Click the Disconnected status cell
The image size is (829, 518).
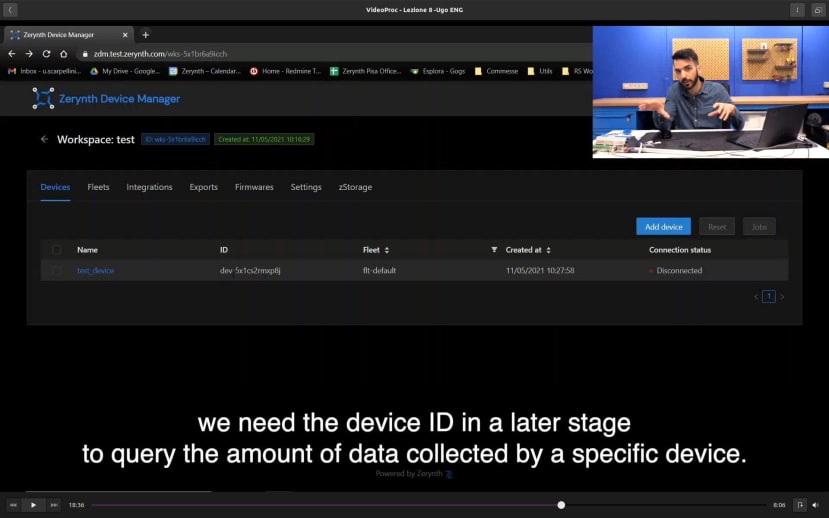coord(676,271)
